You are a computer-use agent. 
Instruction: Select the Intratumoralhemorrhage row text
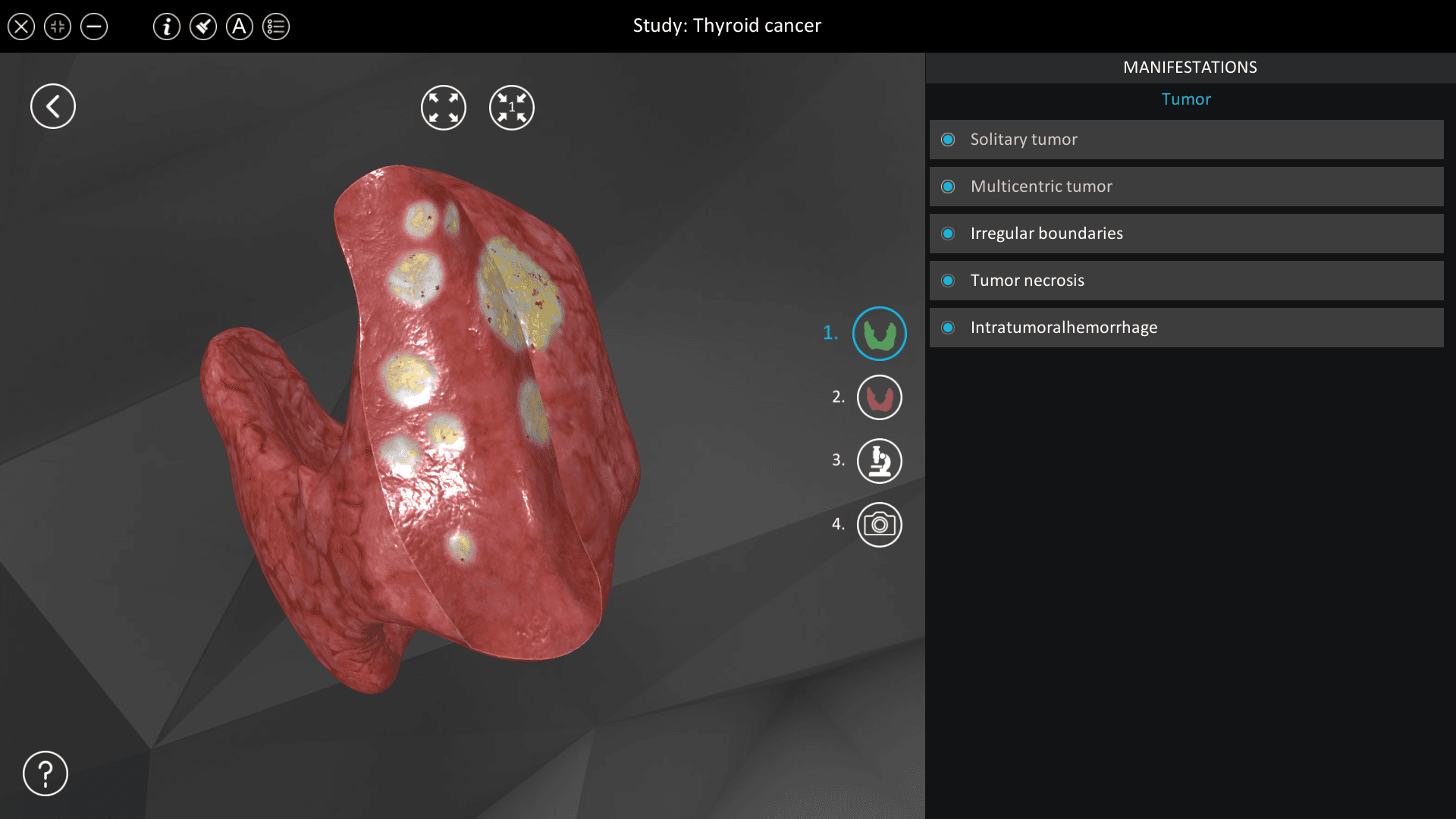tap(1064, 328)
